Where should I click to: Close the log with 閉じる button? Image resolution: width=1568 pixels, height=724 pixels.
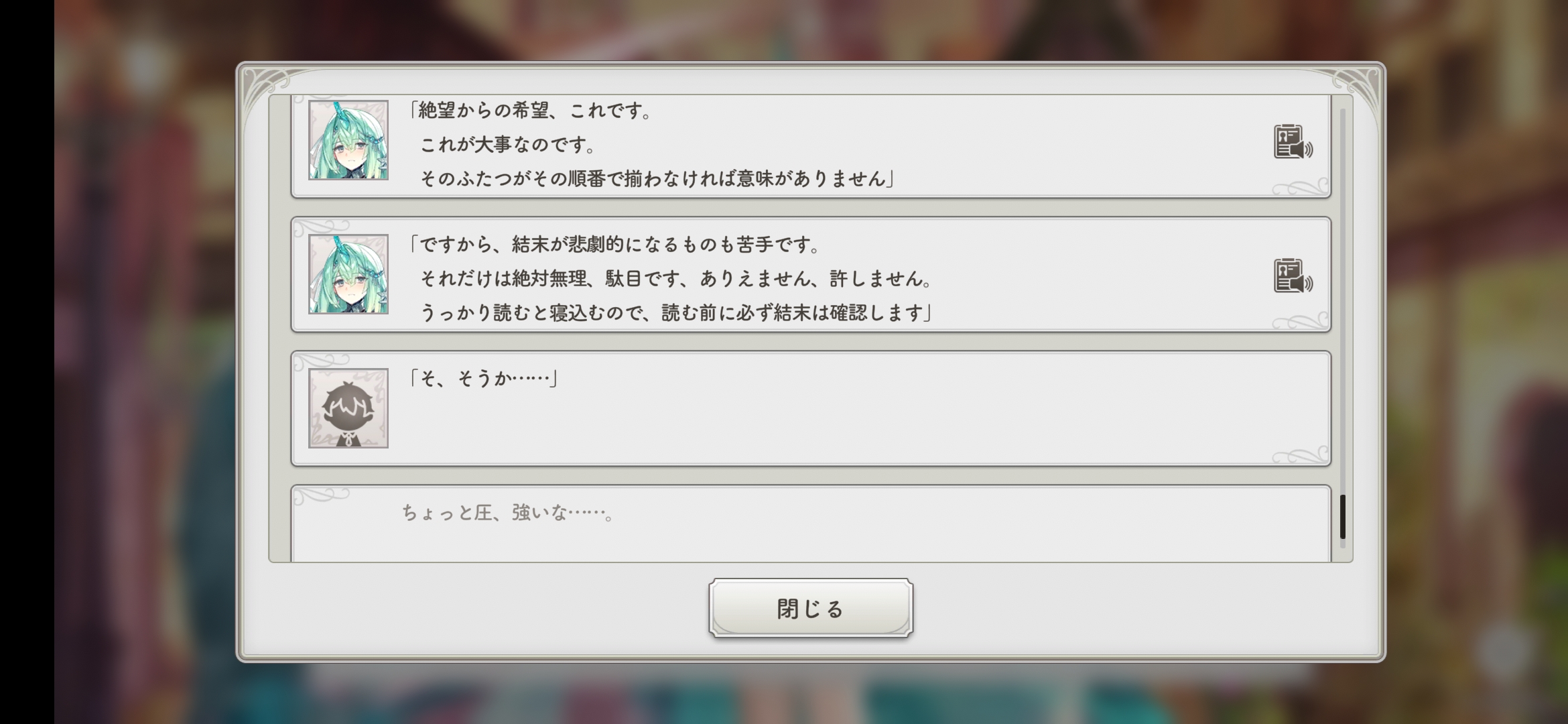pyautogui.click(x=811, y=608)
